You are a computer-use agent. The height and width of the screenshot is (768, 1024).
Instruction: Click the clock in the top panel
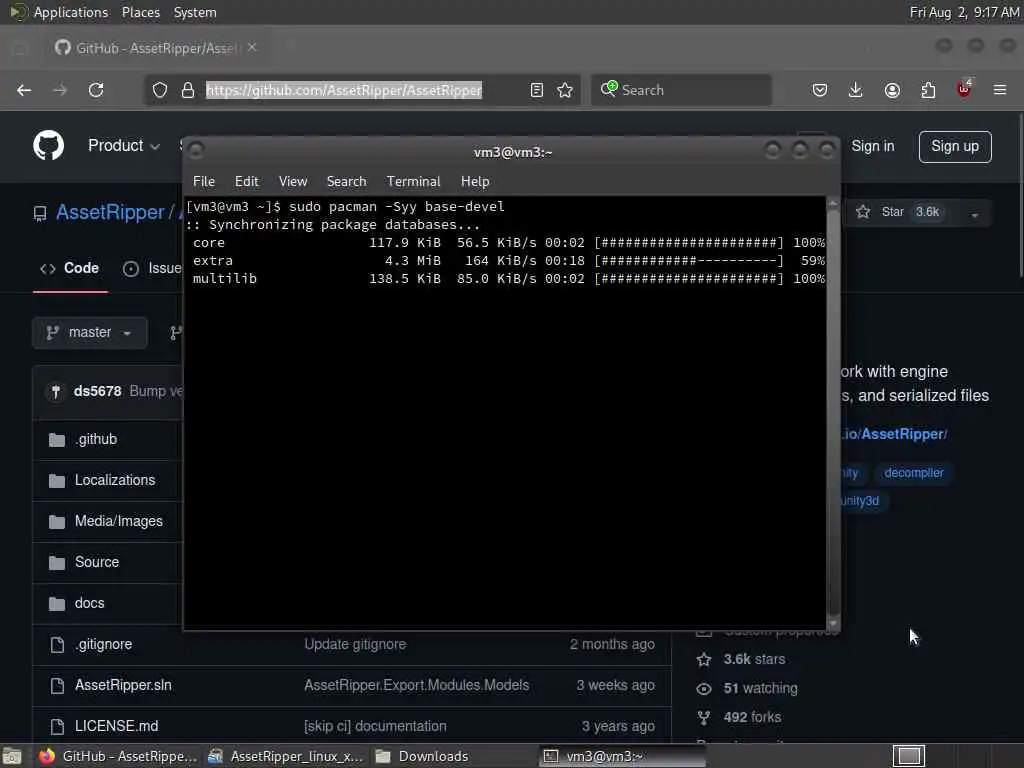pyautogui.click(x=964, y=12)
